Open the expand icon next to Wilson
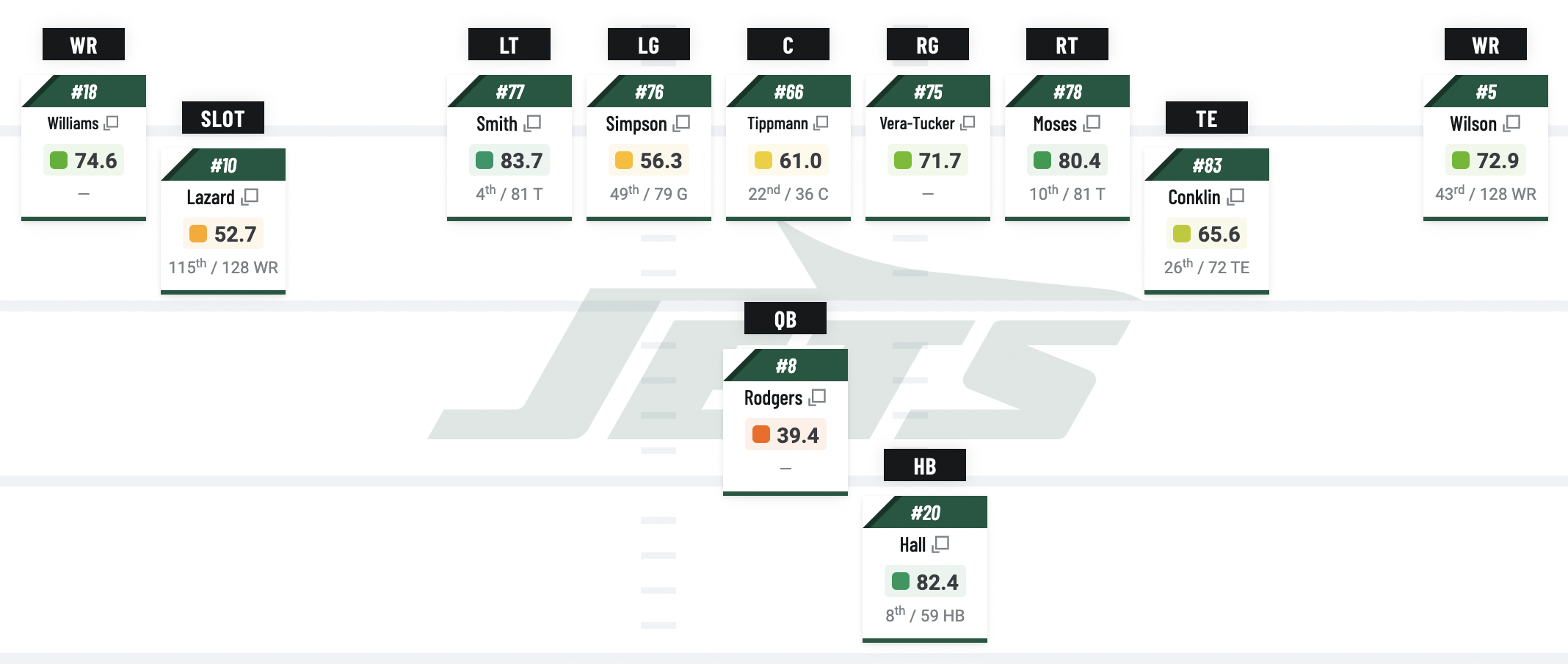 point(1512,123)
